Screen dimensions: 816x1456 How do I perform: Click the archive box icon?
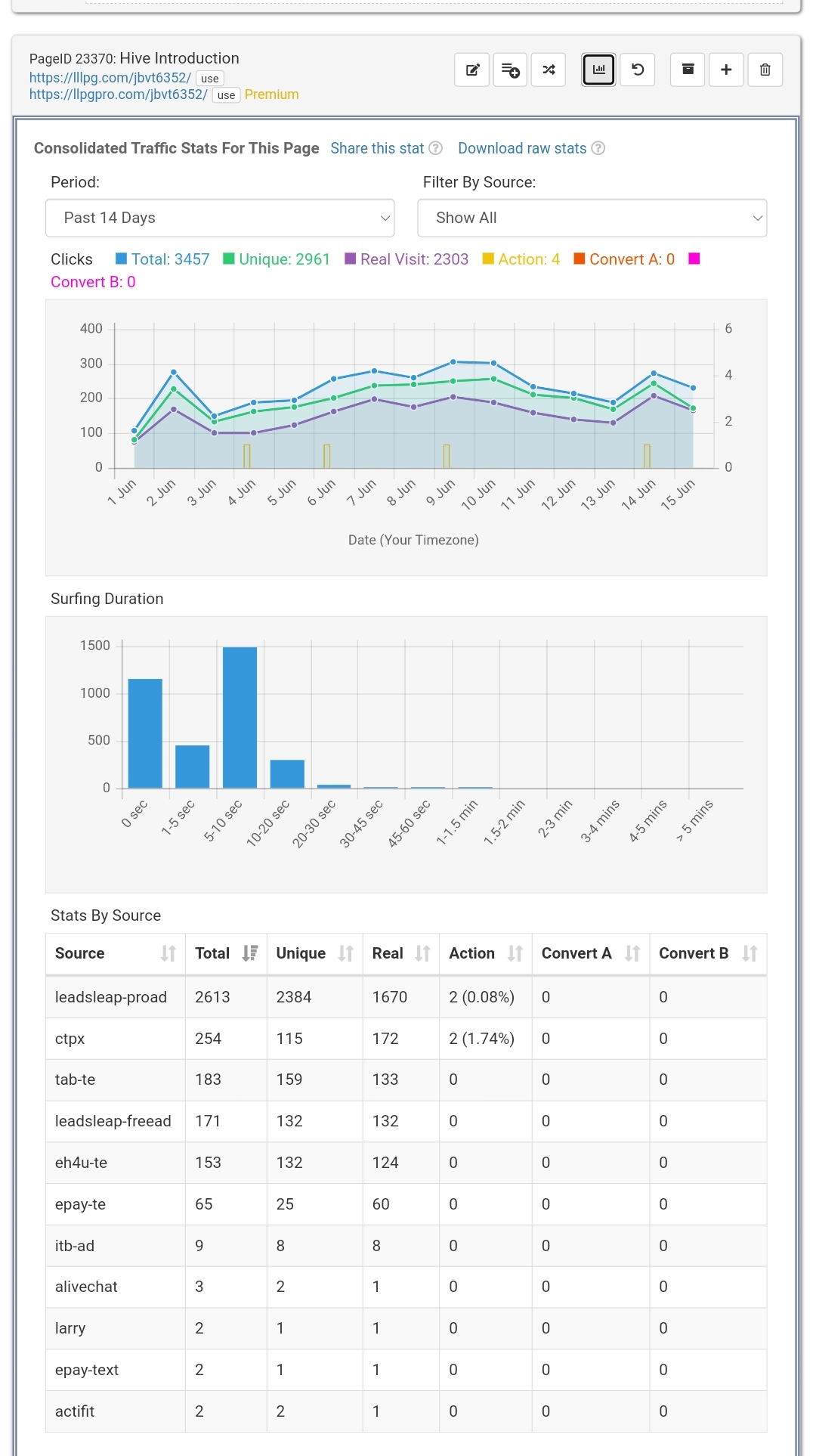(688, 70)
